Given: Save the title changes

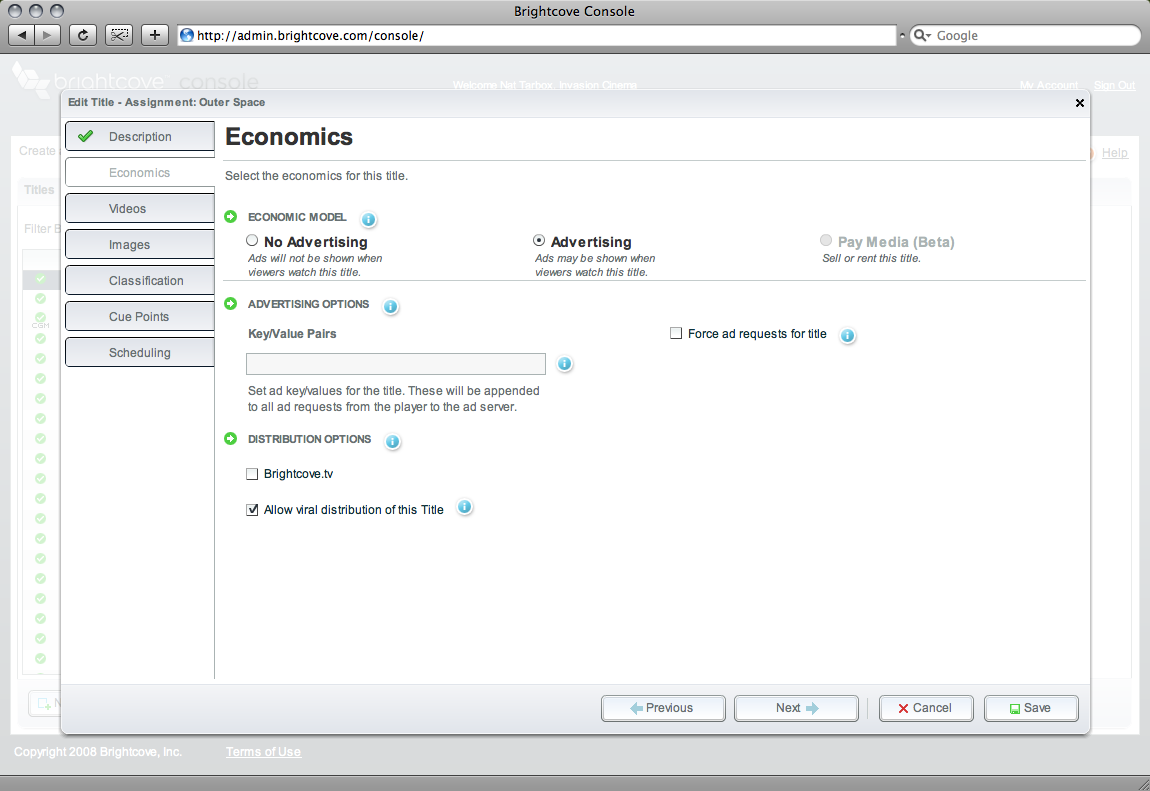Looking at the screenshot, I should (1031, 708).
